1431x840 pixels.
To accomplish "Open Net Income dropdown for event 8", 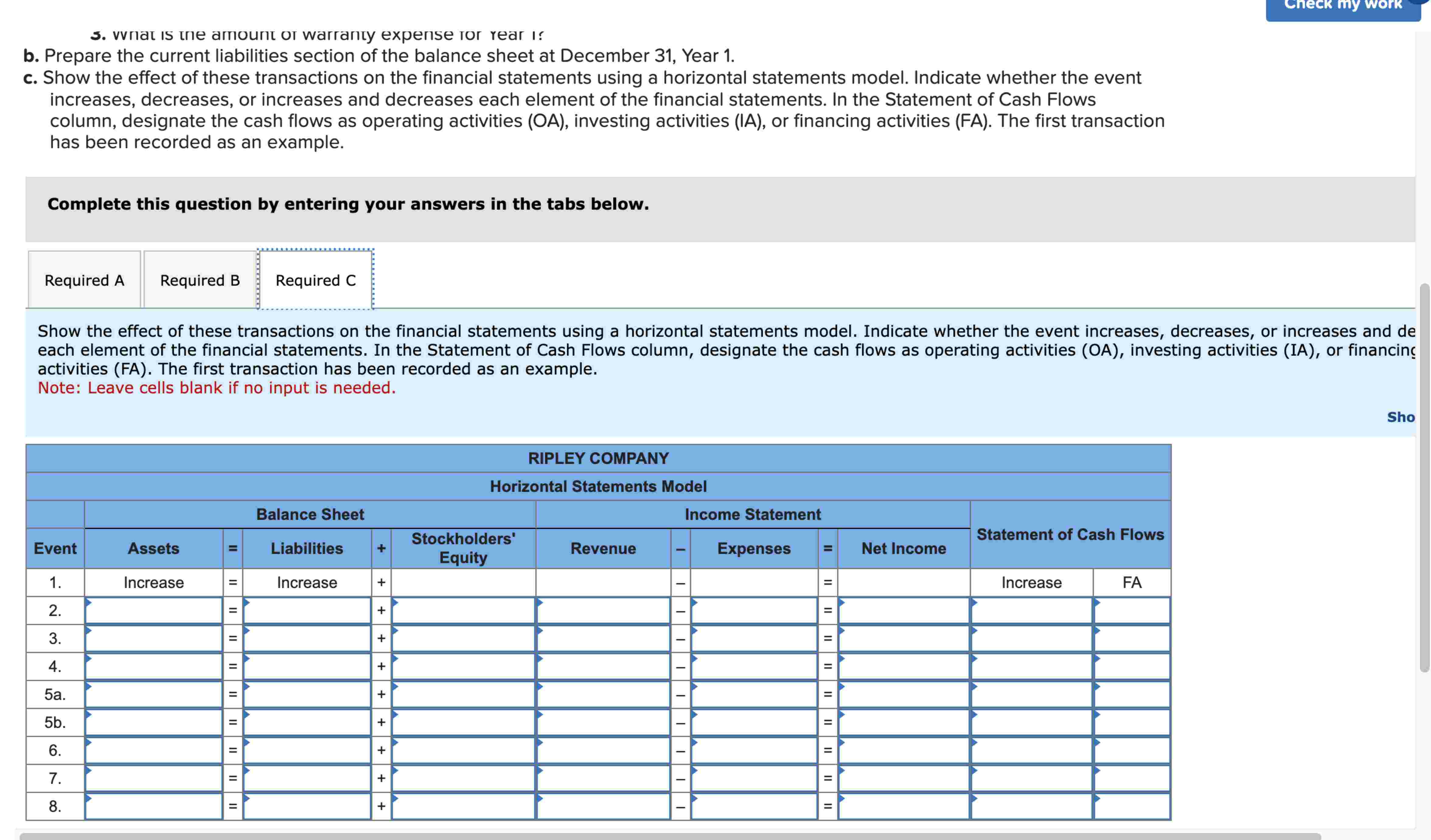I will point(904,806).
